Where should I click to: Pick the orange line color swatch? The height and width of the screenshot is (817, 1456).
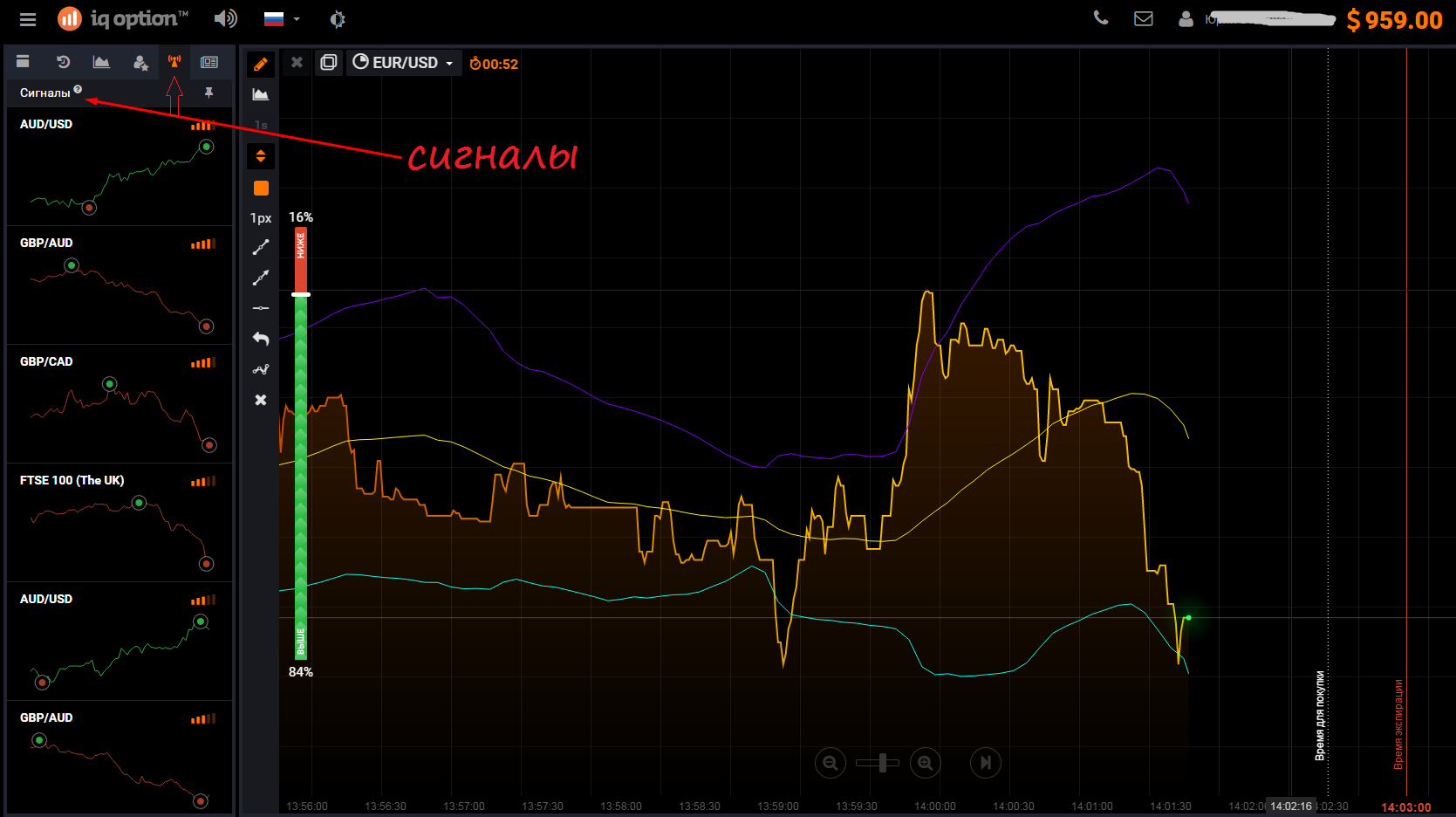[x=261, y=189]
